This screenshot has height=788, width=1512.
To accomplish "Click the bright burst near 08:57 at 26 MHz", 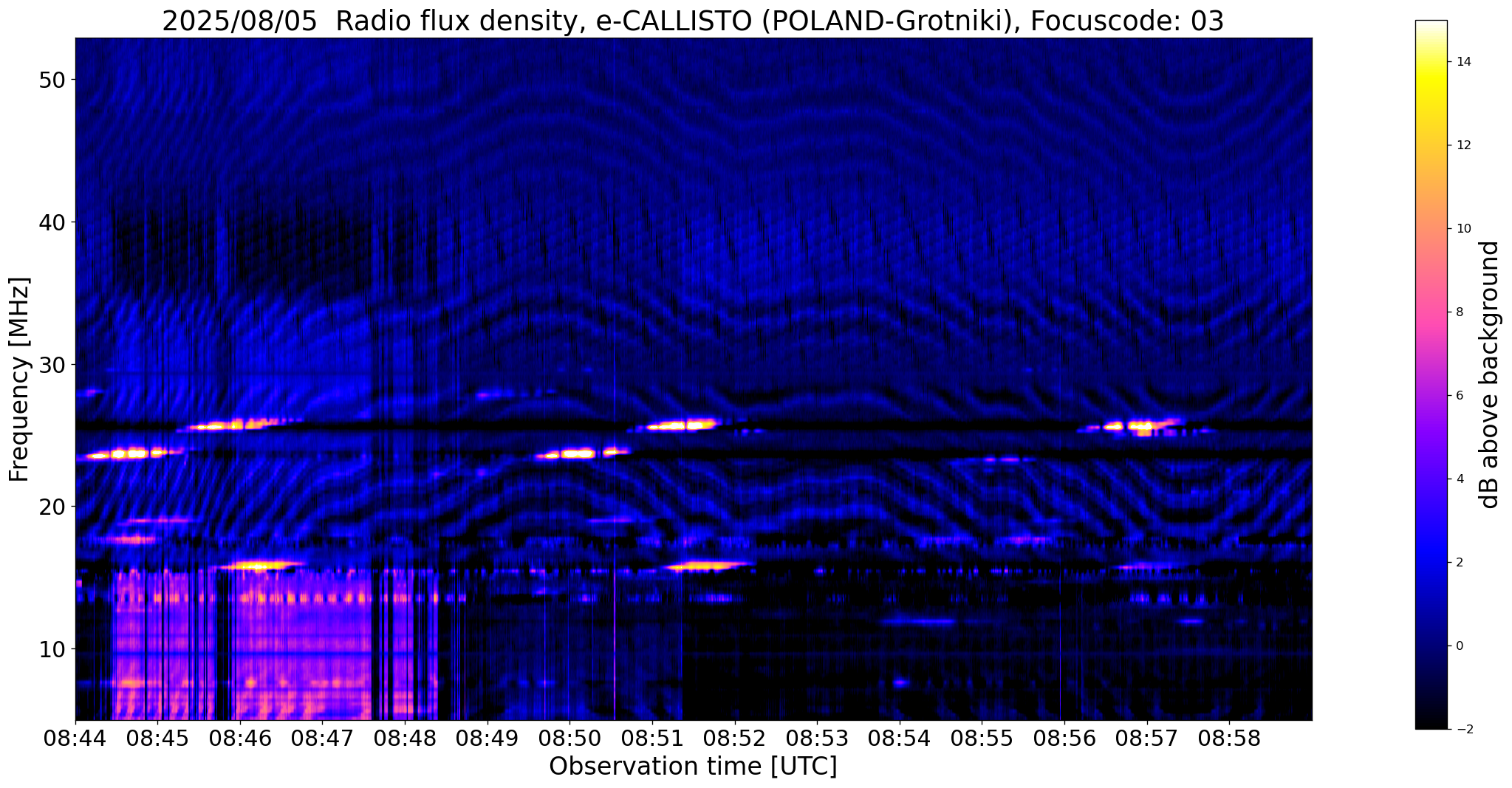I will pyautogui.click(x=1141, y=426).
